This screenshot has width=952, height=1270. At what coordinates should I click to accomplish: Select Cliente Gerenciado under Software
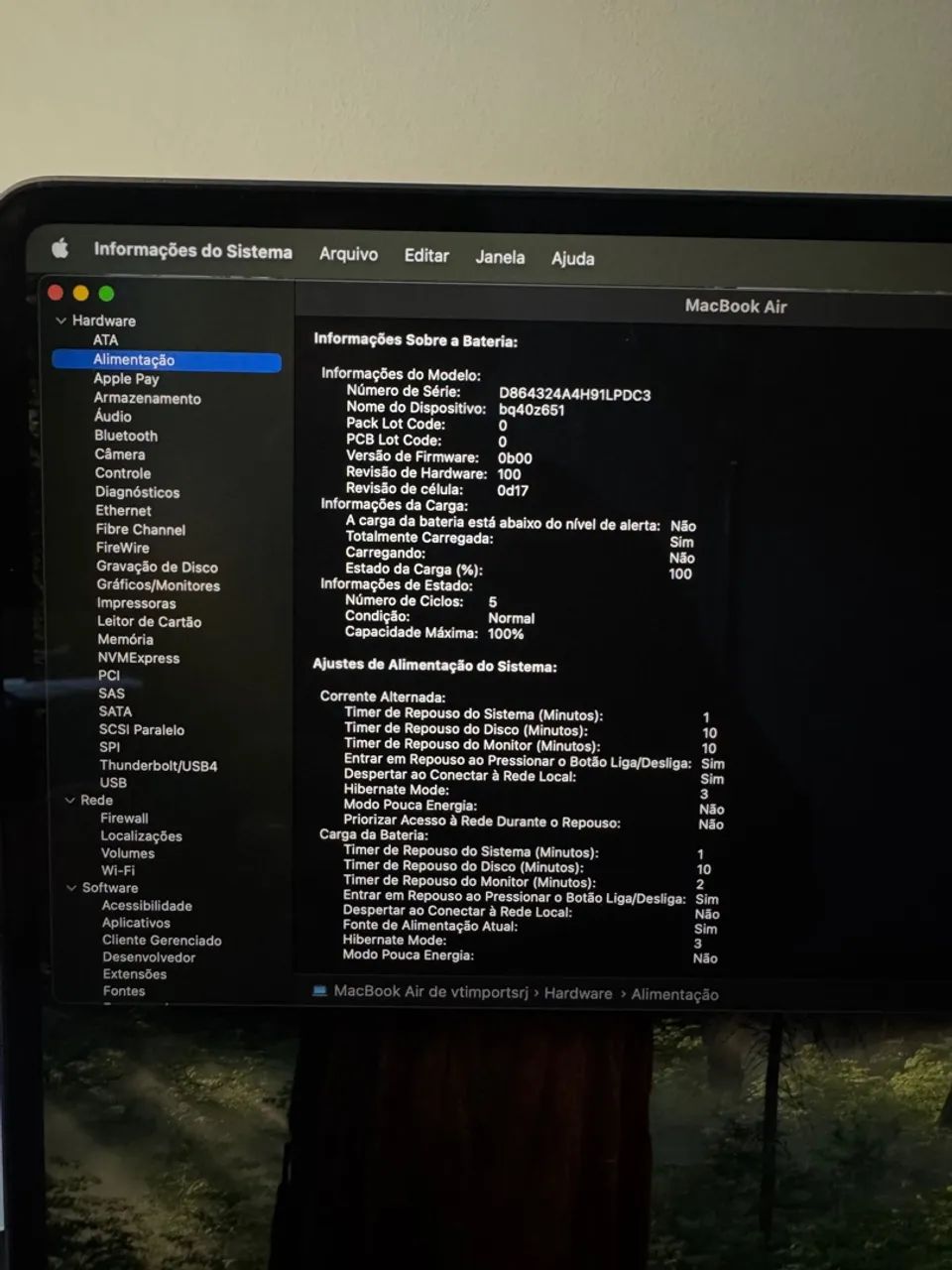coord(162,941)
